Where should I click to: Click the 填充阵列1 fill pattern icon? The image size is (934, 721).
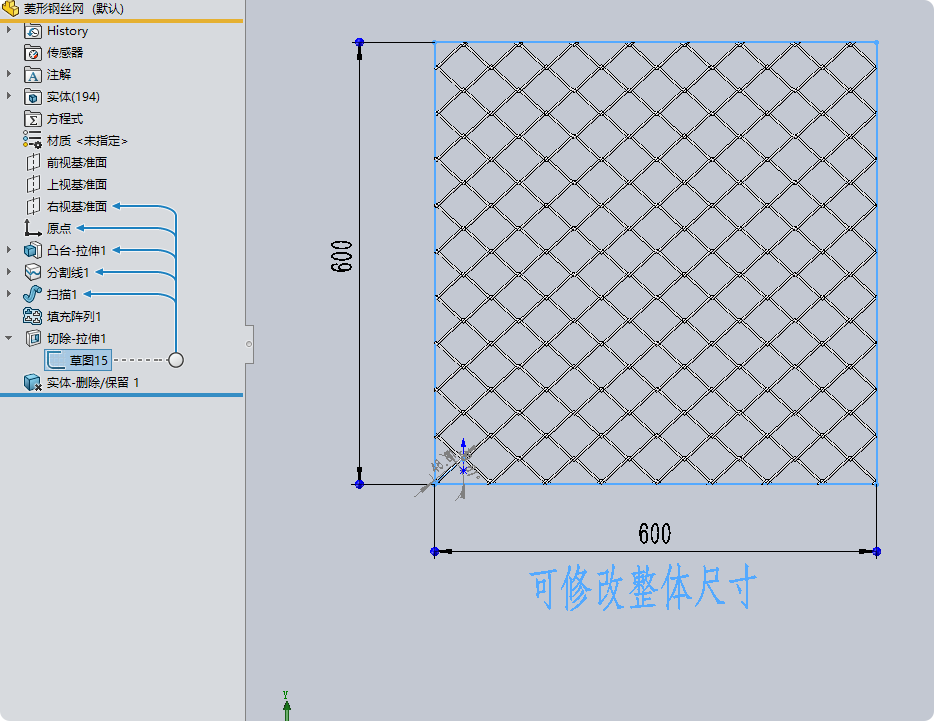[33, 316]
